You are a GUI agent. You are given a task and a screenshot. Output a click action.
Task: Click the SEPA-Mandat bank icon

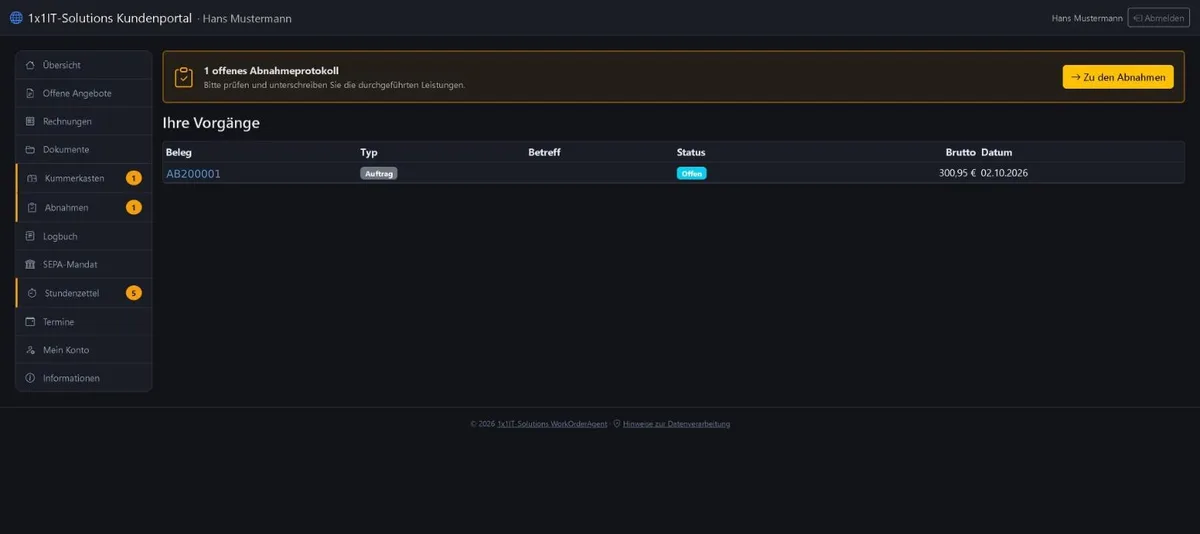tap(30, 264)
